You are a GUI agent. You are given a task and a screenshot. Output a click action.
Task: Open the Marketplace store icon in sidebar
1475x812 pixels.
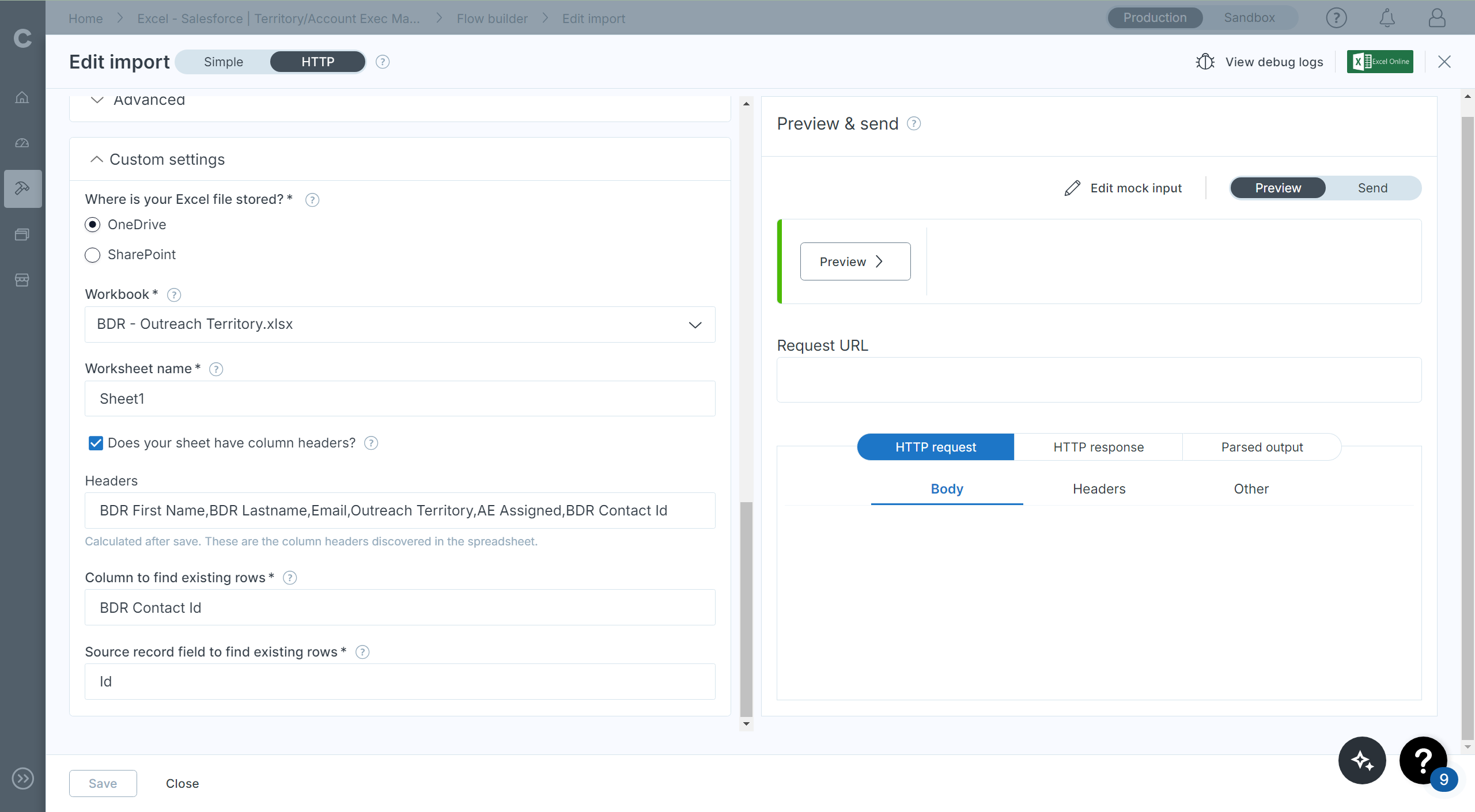[22, 280]
